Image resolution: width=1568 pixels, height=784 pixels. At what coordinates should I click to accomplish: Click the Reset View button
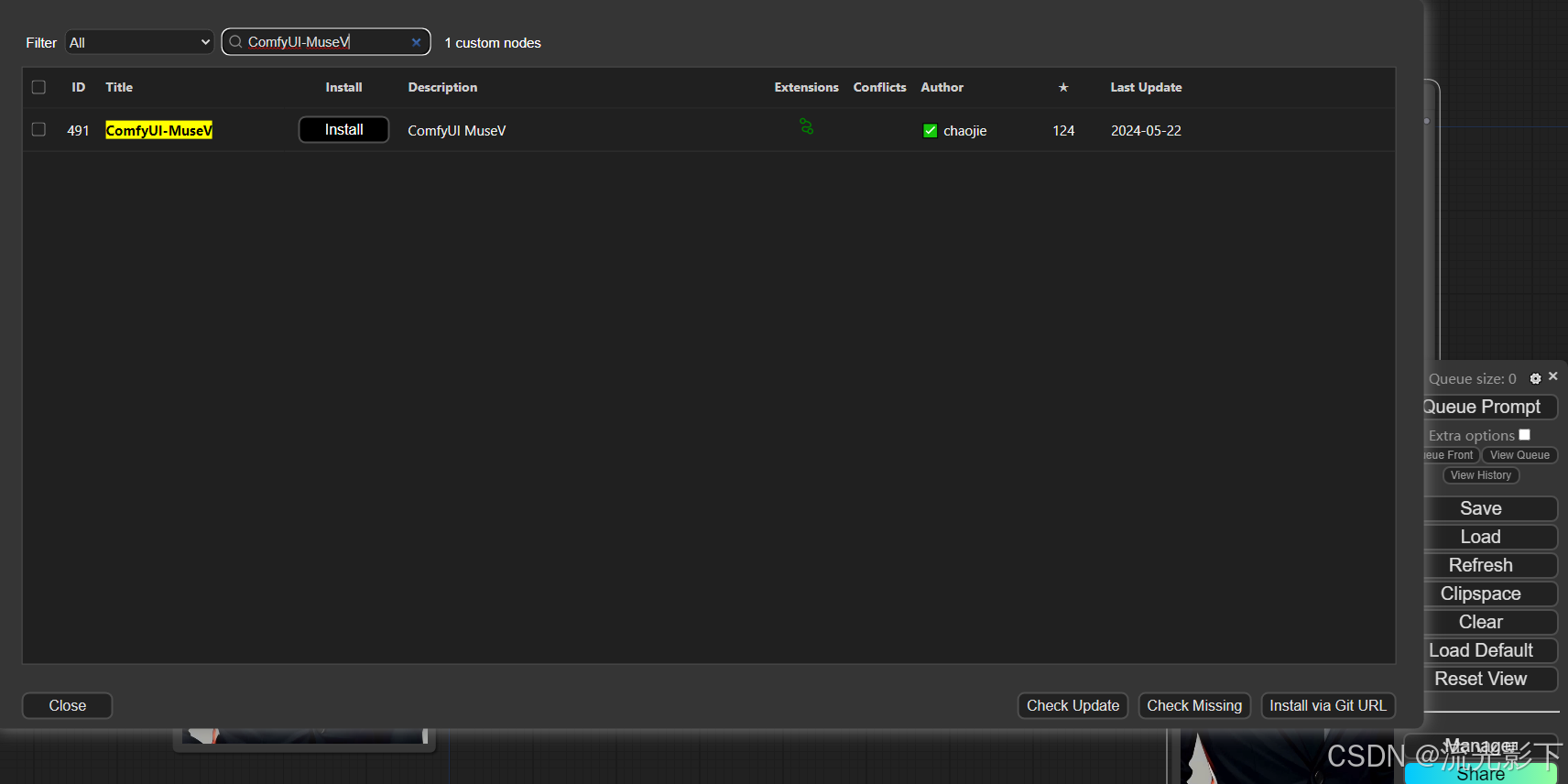click(1491, 679)
